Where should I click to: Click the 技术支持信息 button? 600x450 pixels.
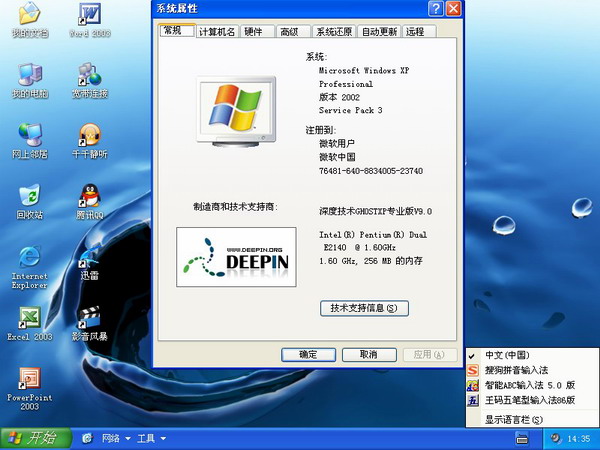(364, 308)
